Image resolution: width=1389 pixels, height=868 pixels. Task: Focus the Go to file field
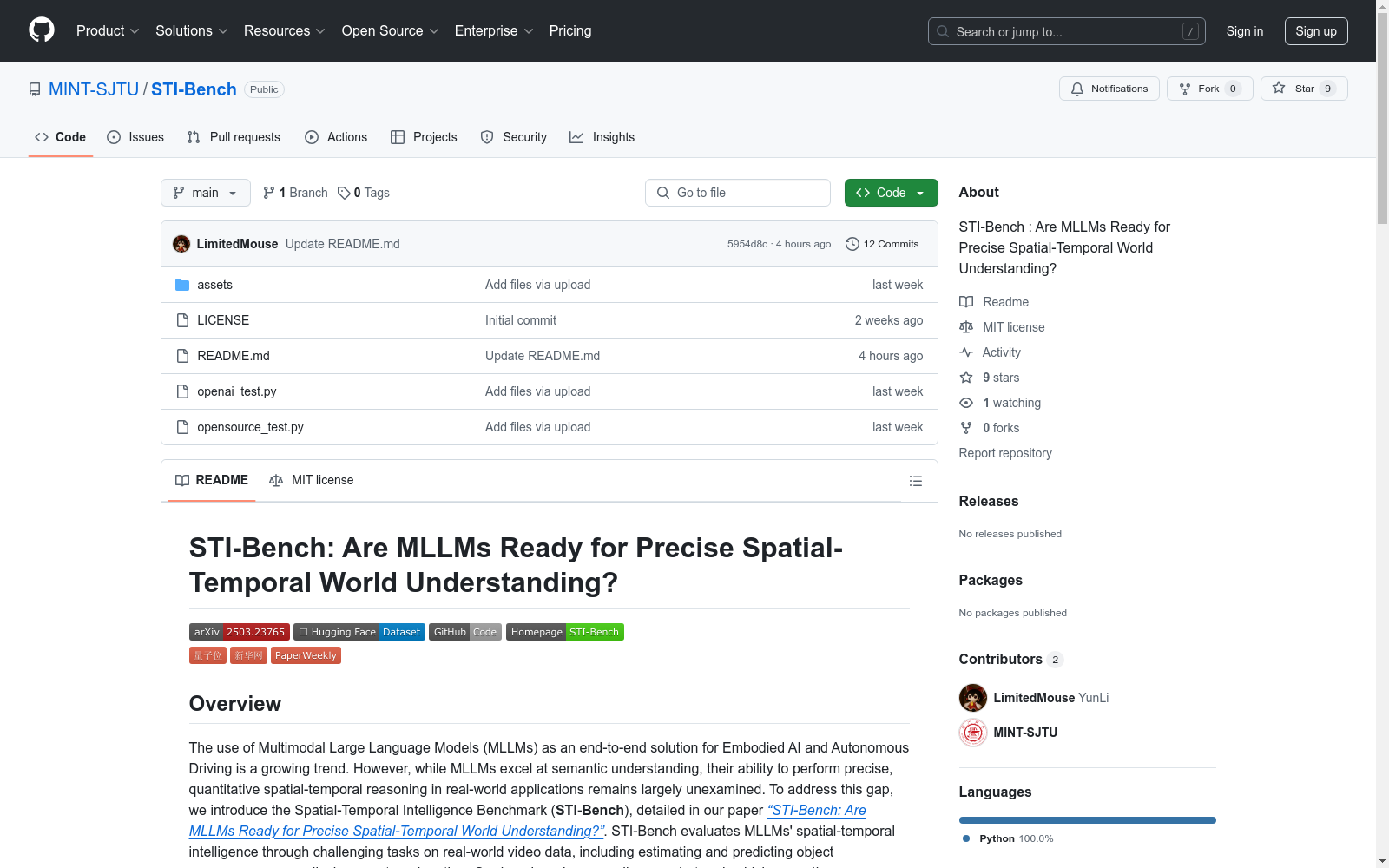(738, 193)
